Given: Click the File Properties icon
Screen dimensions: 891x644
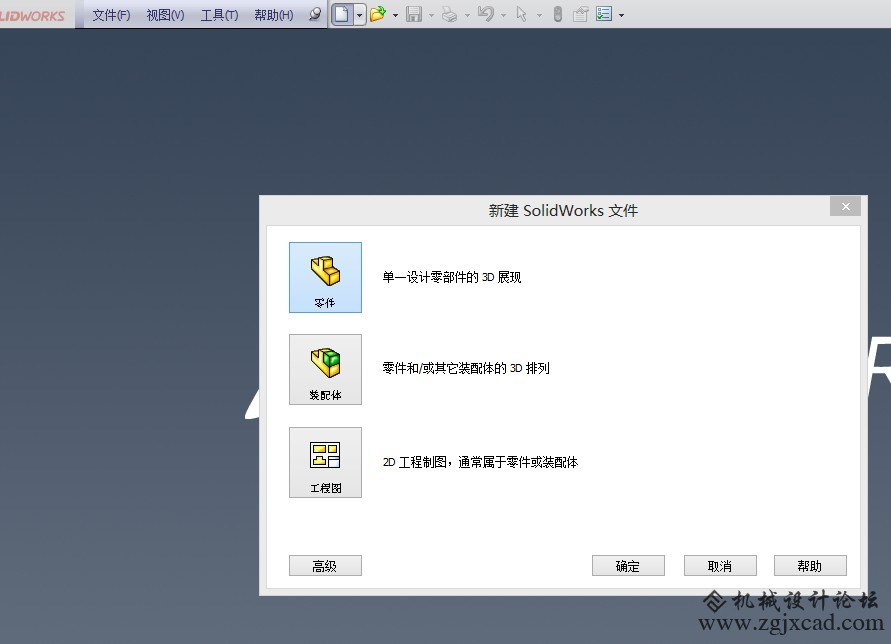Looking at the screenshot, I should click(580, 14).
